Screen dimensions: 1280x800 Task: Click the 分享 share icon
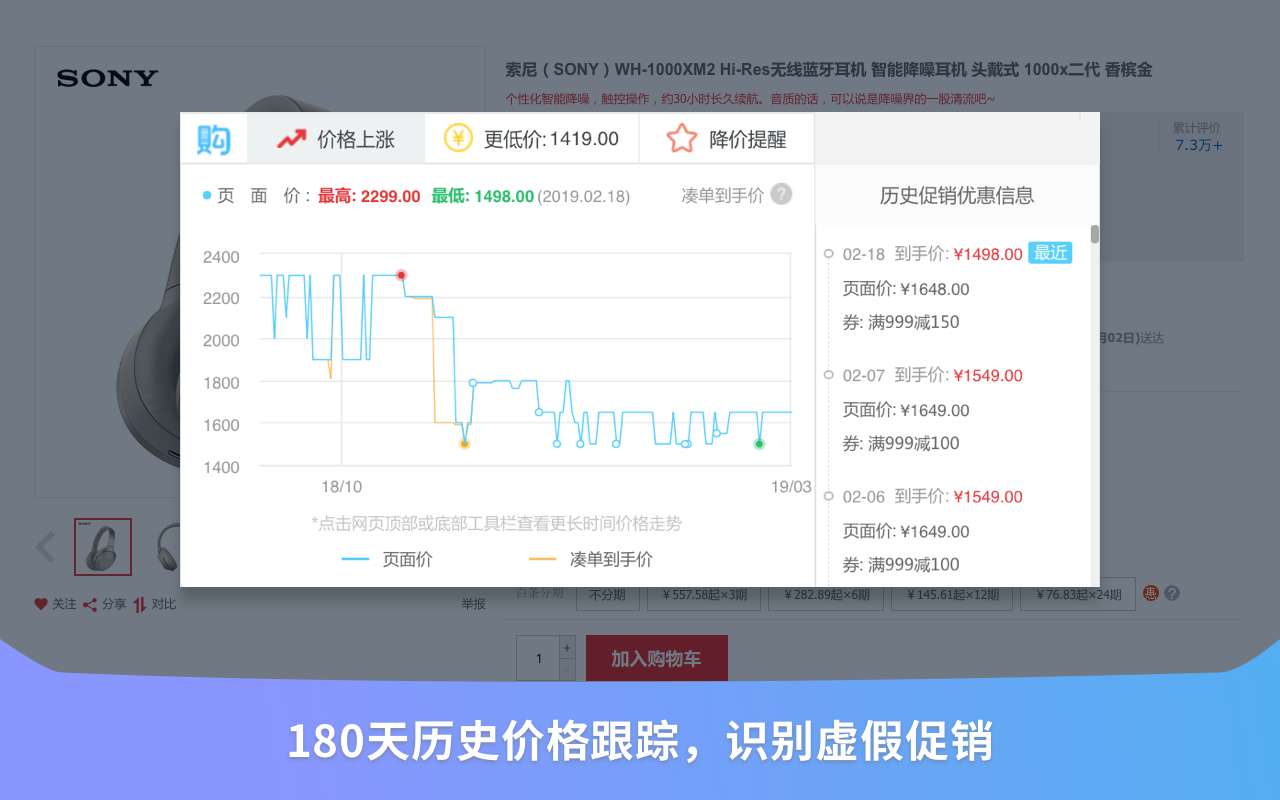coord(93,603)
